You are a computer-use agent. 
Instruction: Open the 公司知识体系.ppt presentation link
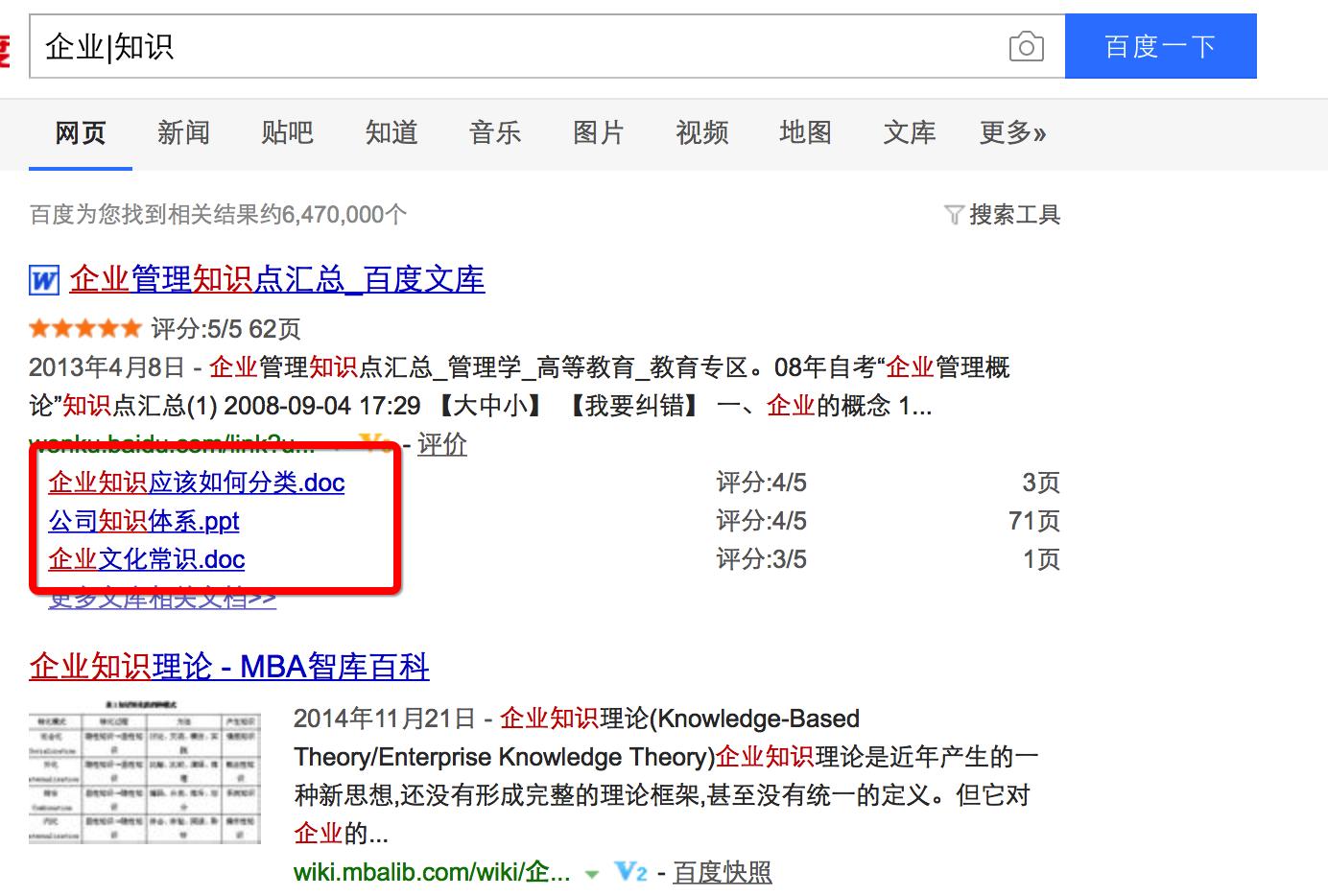[142, 521]
